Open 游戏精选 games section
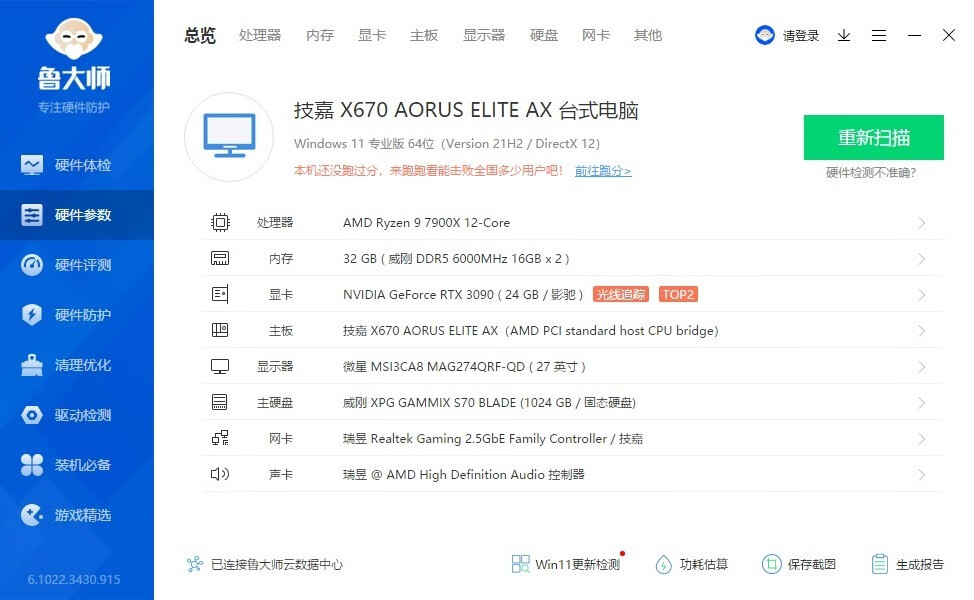The width and height of the screenshot is (974, 600). (x=77, y=515)
